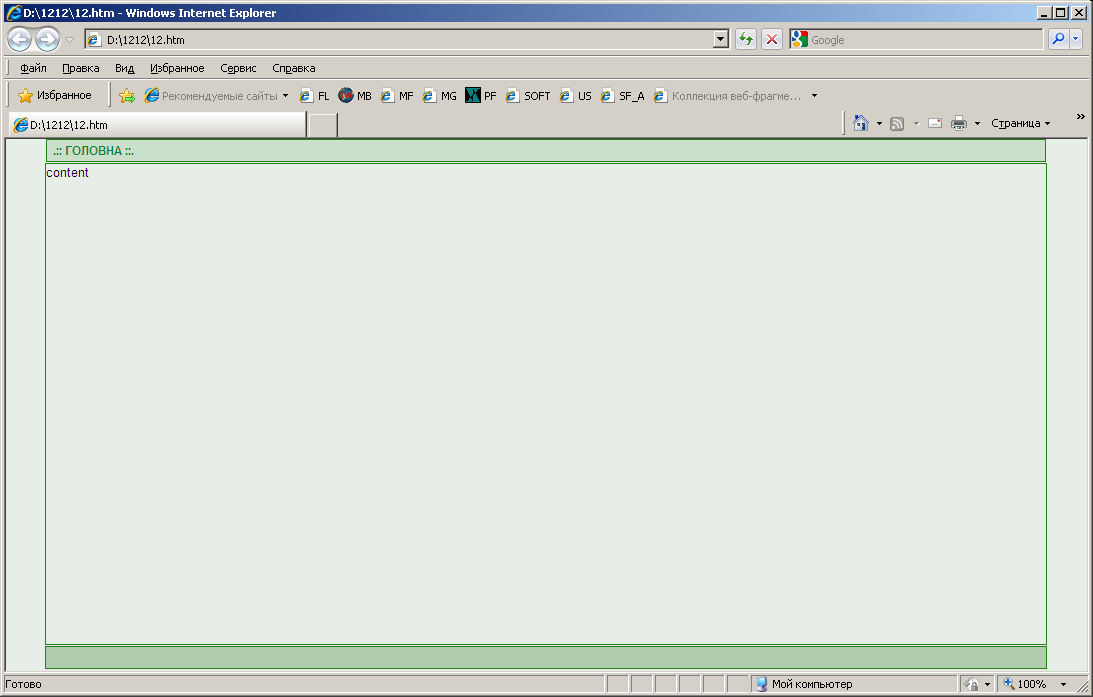Select the D:\1212\12.htm tab
The height and width of the screenshot is (697, 1093).
click(x=157, y=125)
